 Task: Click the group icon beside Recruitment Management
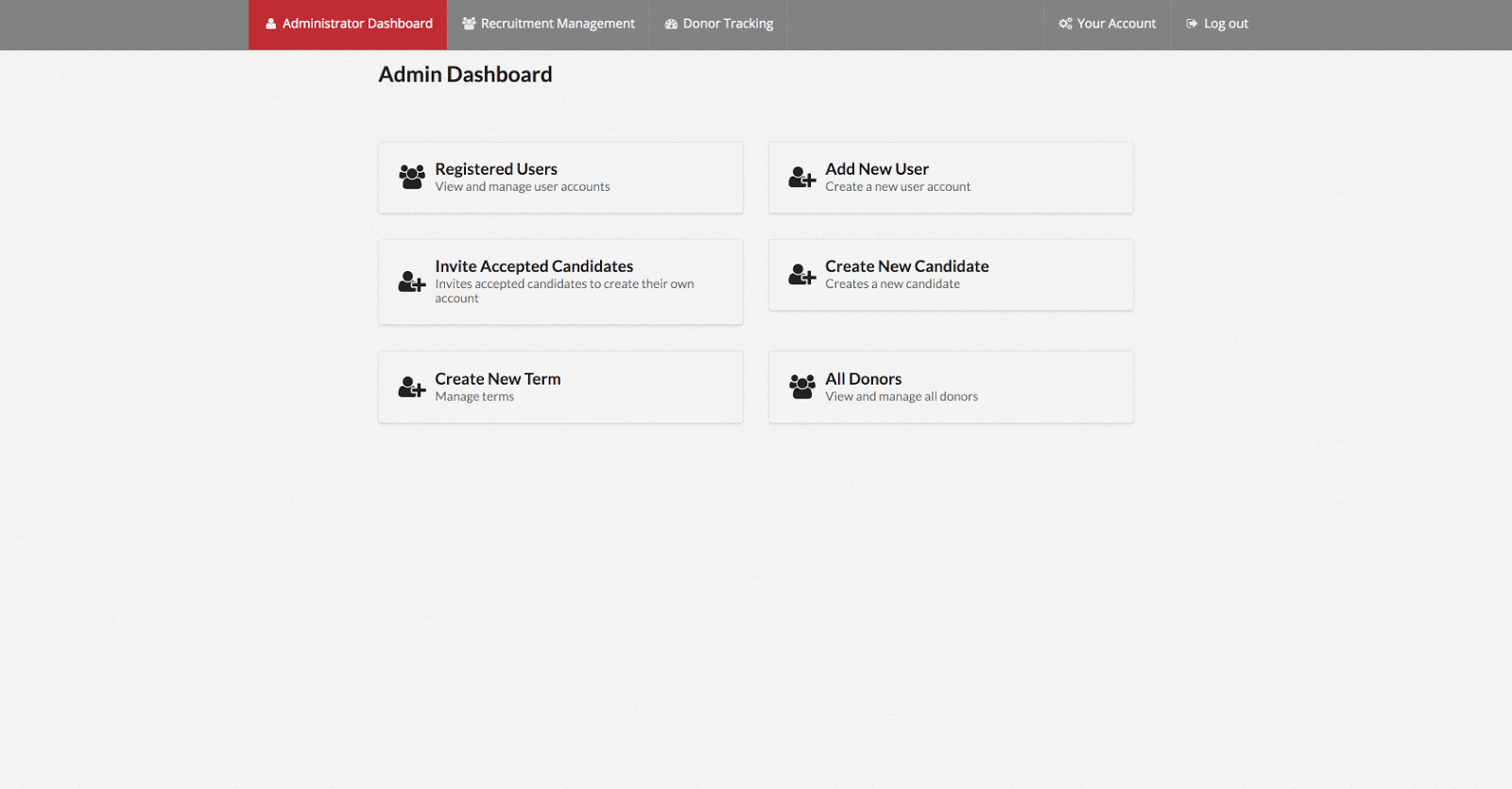[x=469, y=24]
